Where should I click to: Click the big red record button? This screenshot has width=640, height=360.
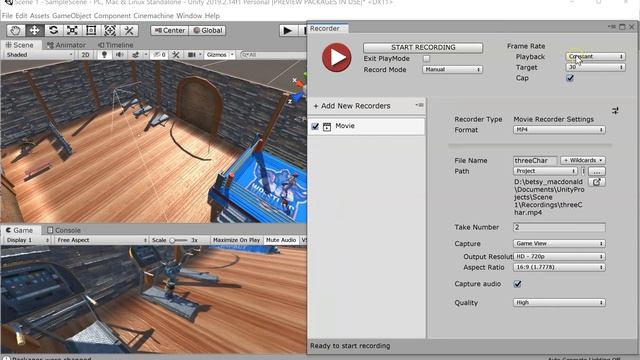coord(337,58)
